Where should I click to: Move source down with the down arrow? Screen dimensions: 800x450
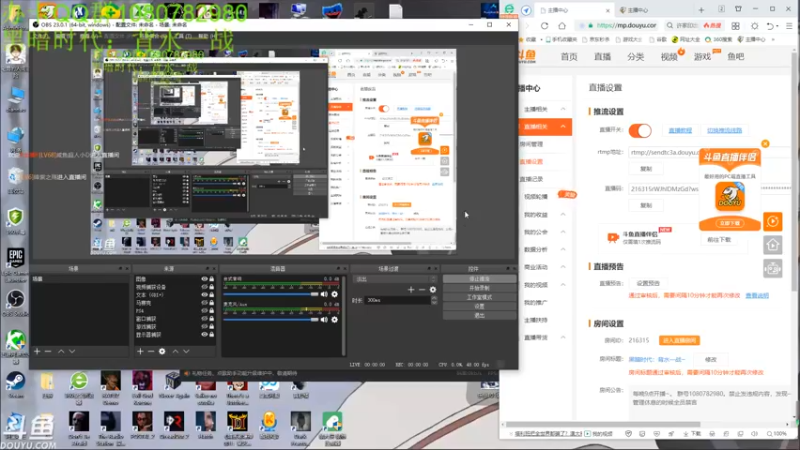click(x=186, y=352)
